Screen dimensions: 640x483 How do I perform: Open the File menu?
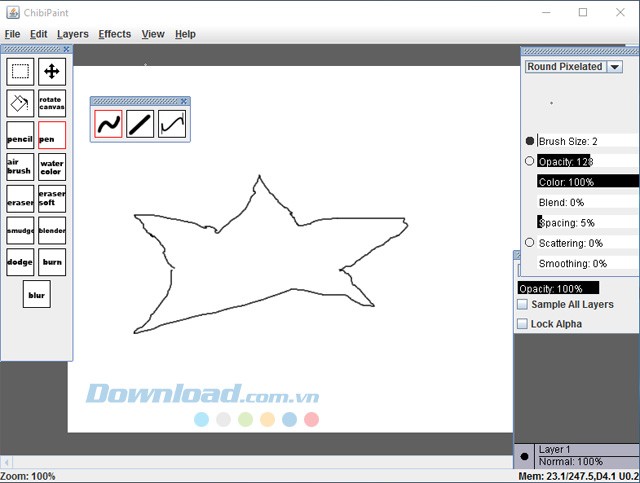pyautogui.click(x=12, y=34)
